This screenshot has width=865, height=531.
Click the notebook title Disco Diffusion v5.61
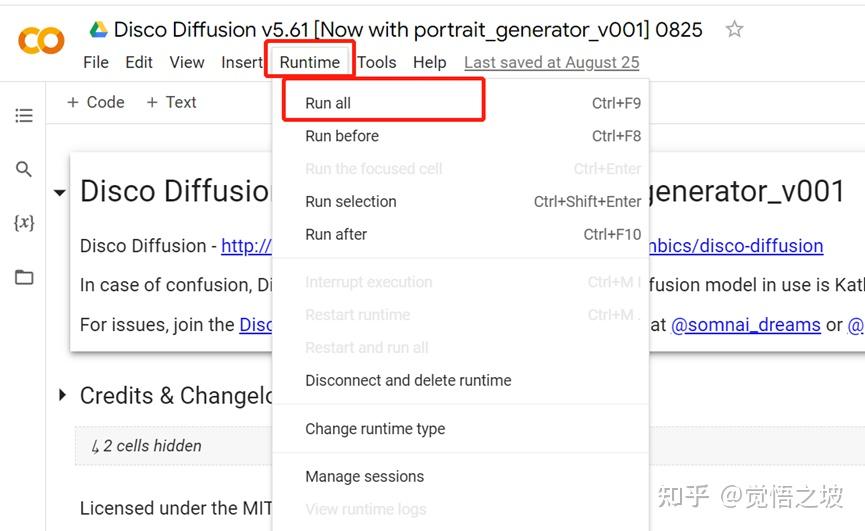click(408, 29)
